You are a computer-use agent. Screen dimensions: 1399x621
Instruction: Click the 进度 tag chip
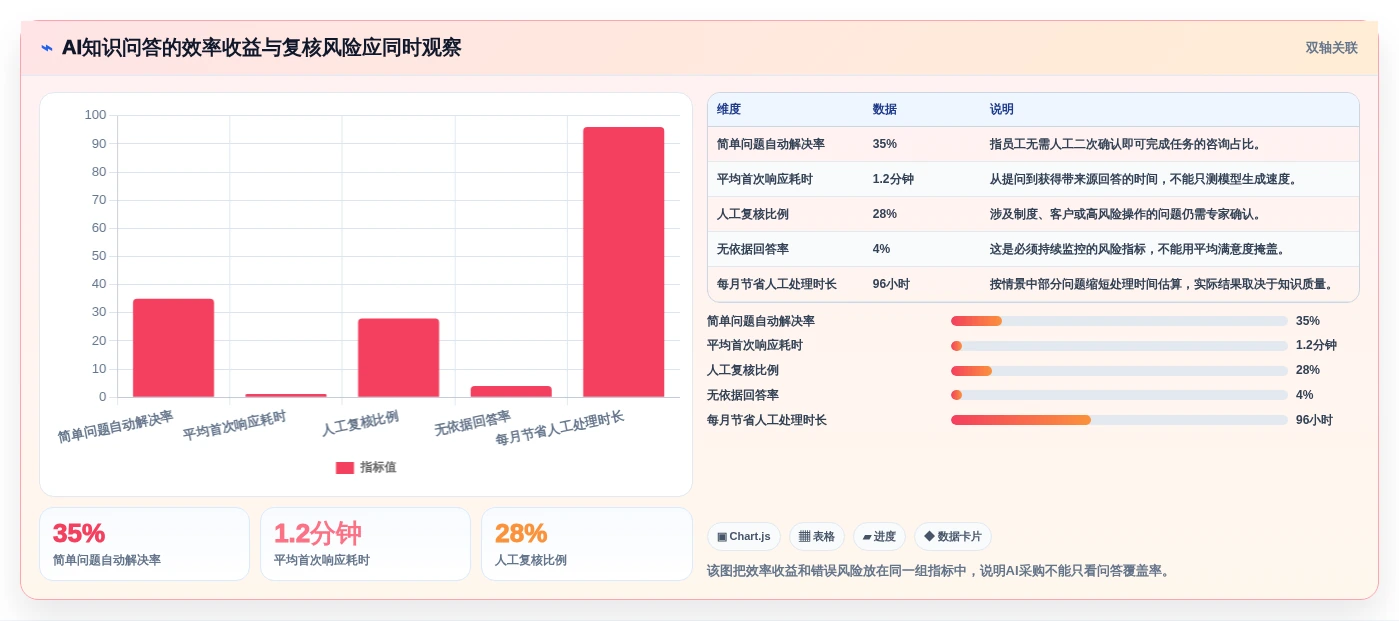879,536
